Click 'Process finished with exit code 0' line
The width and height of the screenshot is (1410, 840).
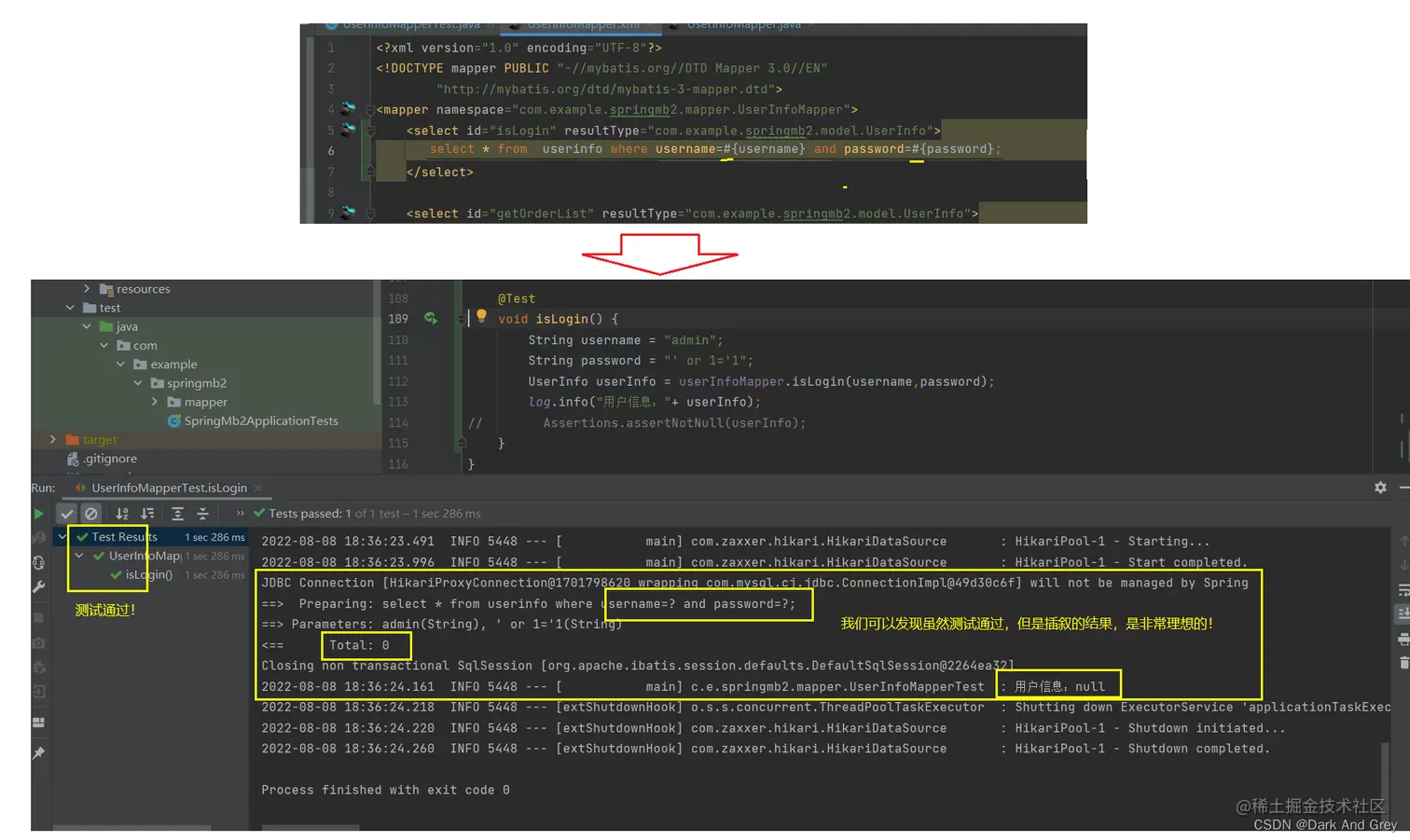[x=385, y=791]
